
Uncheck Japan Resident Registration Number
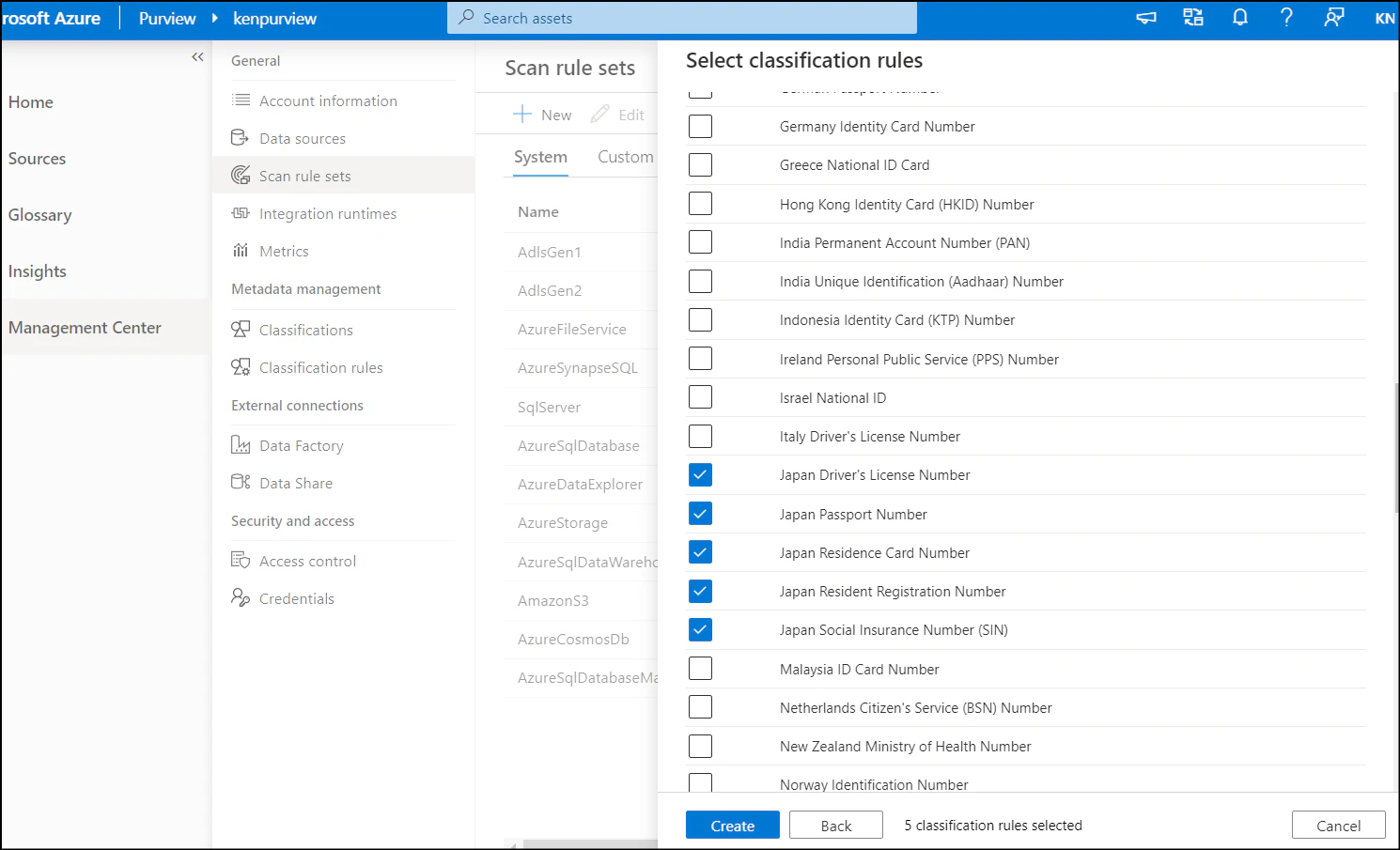click(x=700, y=592)
